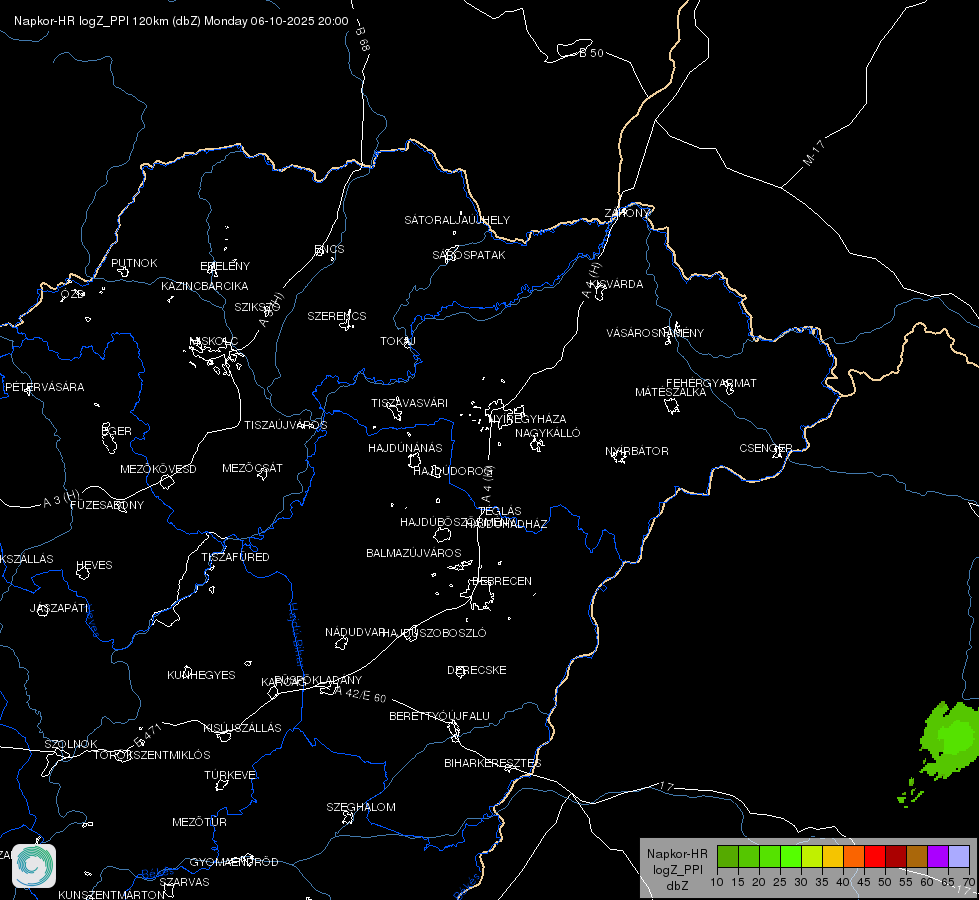Click the HAJDÚSZOBOSZLÓ label
Screen dimensions: 979x900
434,633
